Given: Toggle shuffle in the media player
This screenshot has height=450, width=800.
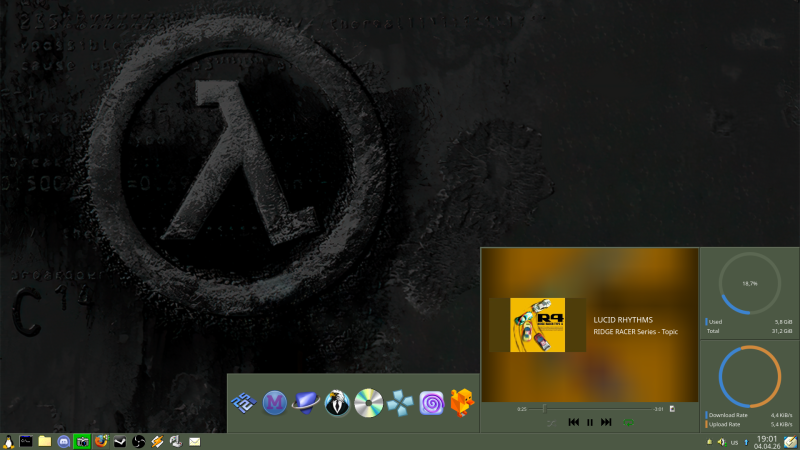Looking at the screenshot, I should (551, 423).
